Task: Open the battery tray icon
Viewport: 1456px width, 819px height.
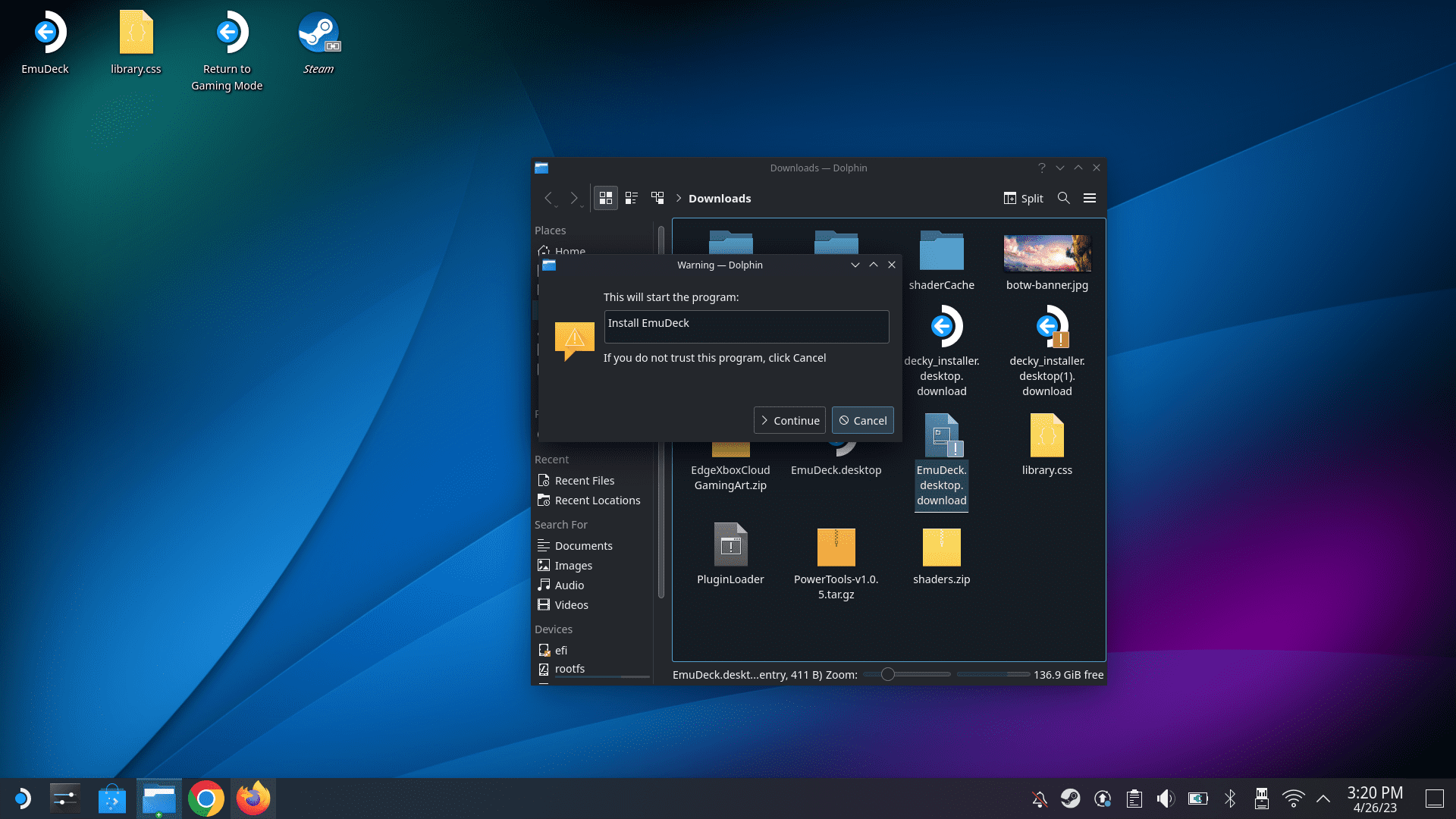Action: pos(1197,799)
